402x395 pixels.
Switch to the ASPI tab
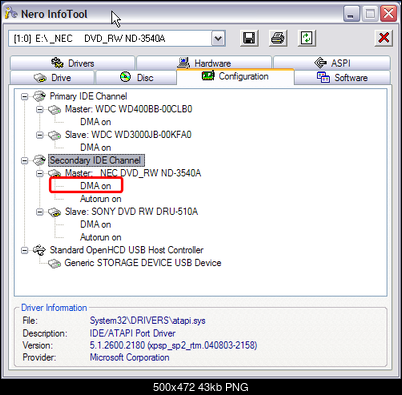pos(332,63)
